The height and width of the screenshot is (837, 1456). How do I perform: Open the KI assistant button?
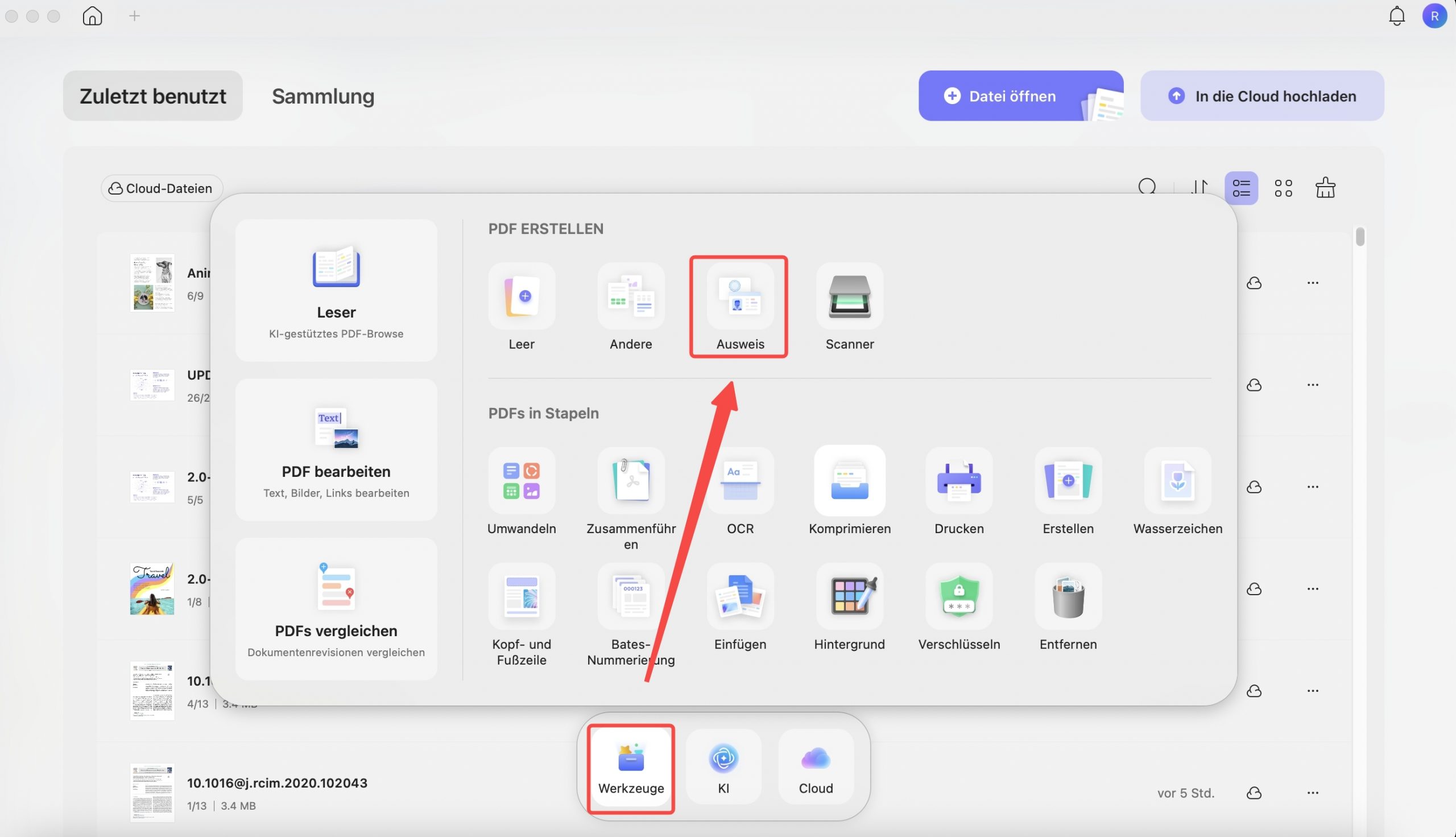(723, 768)
